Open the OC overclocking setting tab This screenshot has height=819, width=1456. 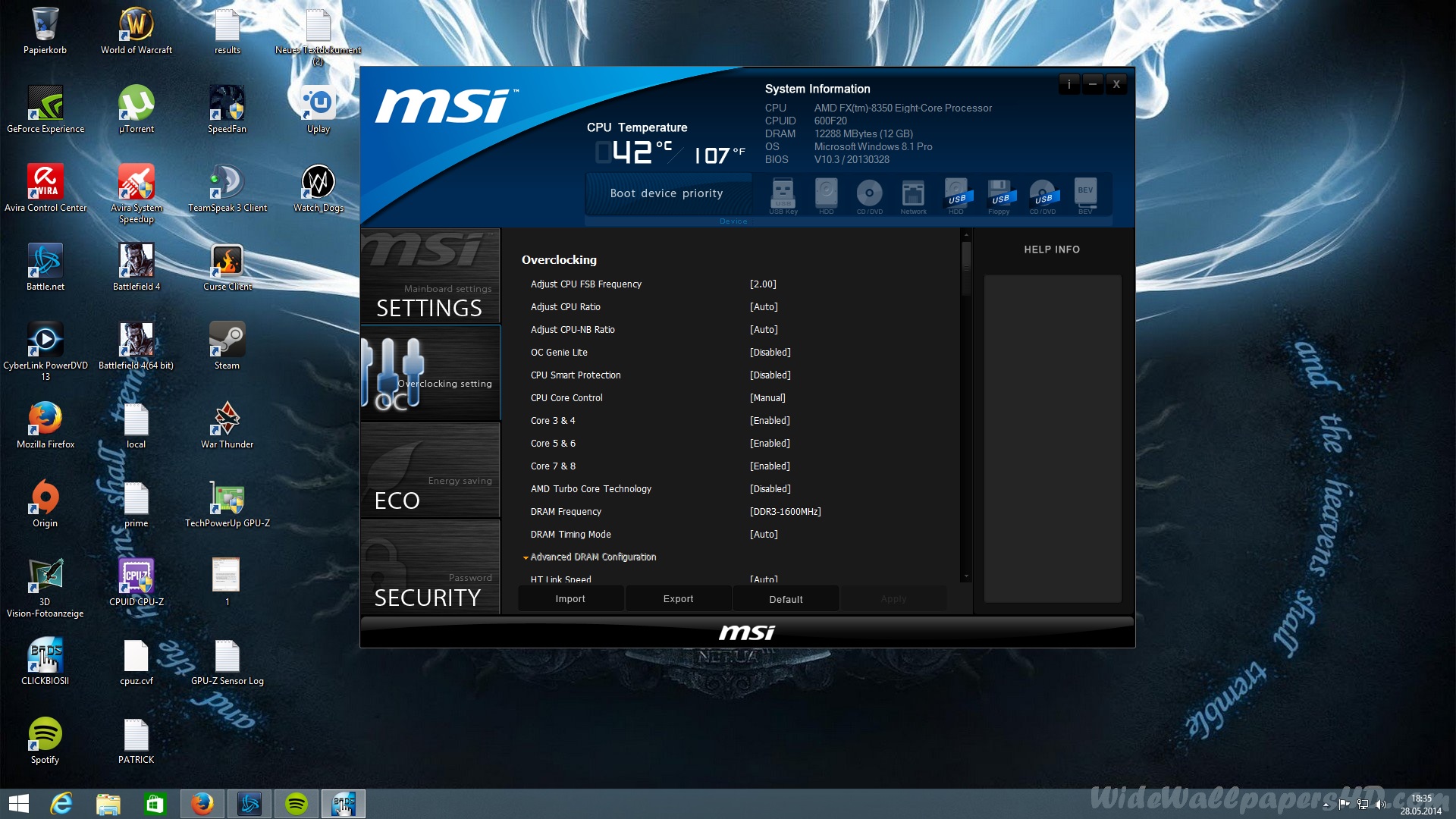pos(430,372)
